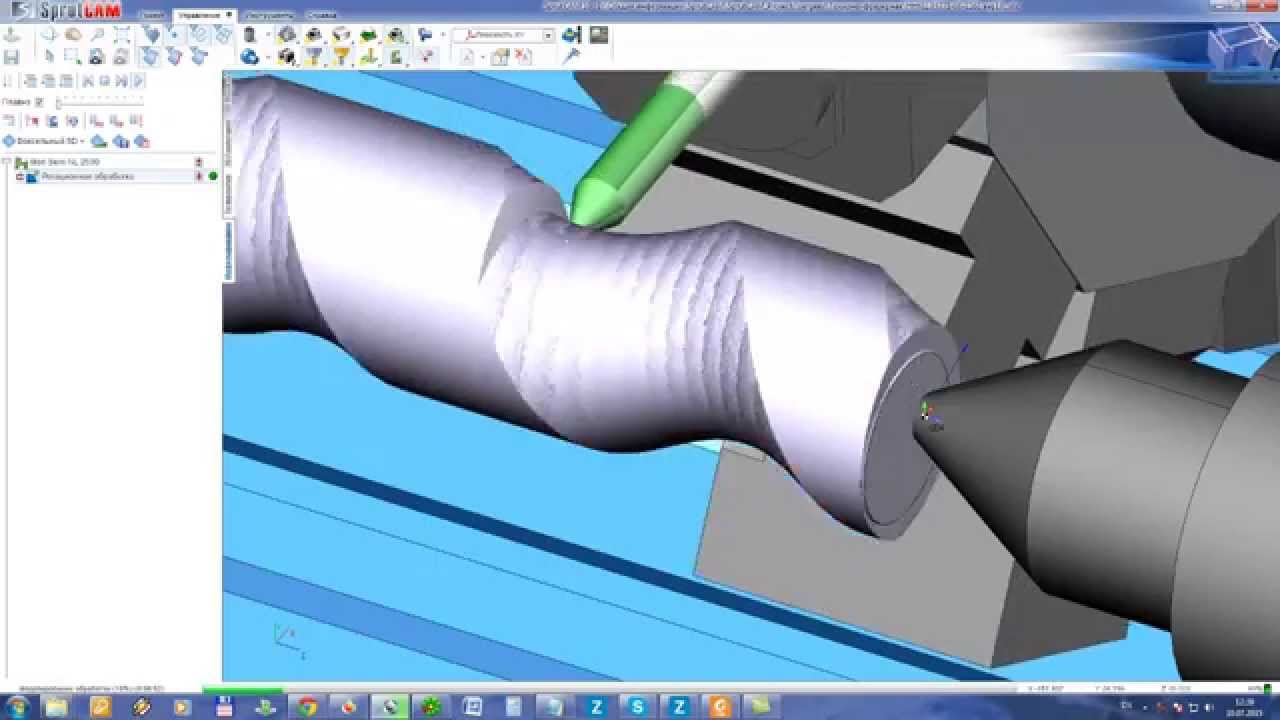
Task: Click the yellow funnel filter icon
Action: pos(341,57)
